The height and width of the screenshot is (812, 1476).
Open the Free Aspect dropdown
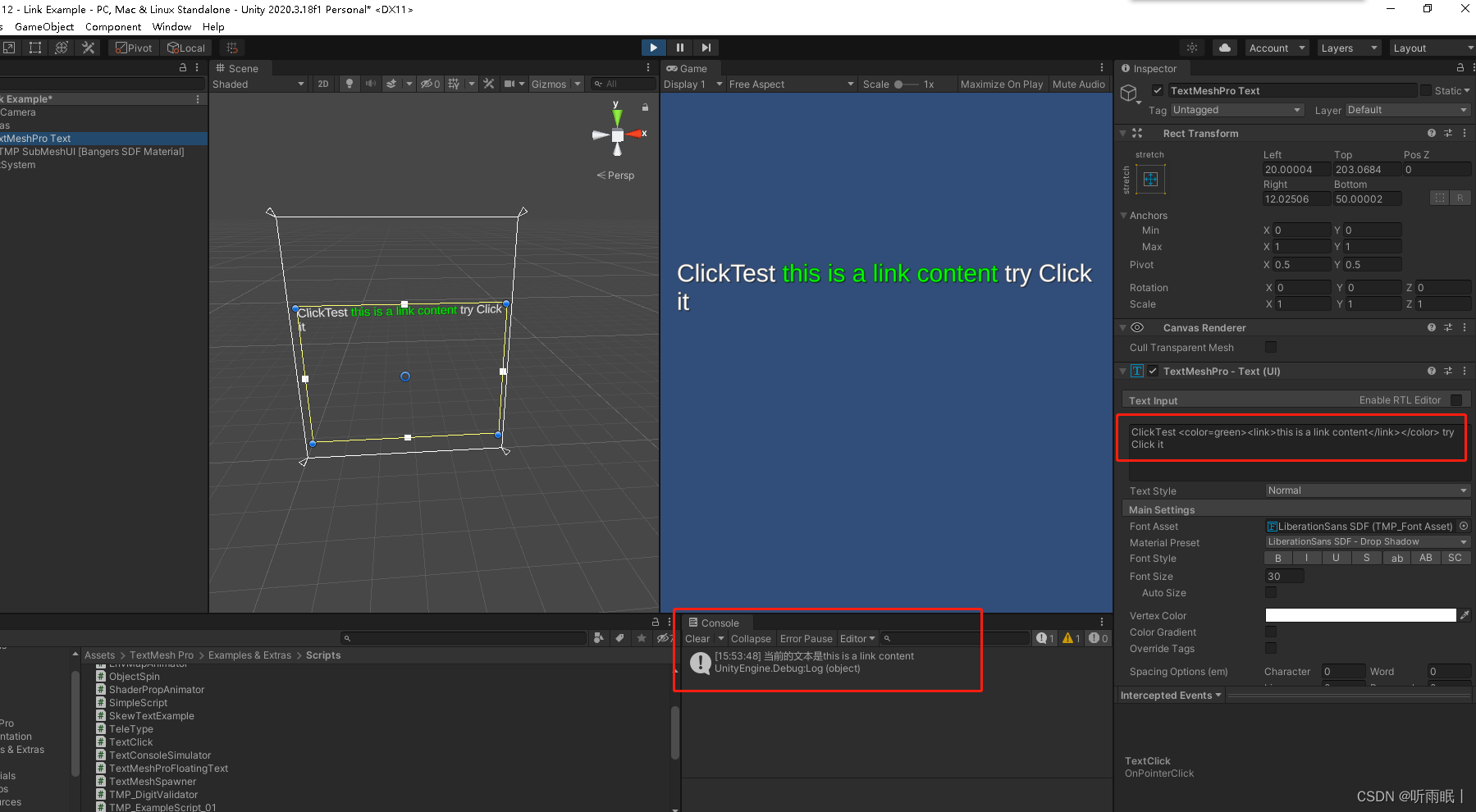[792, 84]
